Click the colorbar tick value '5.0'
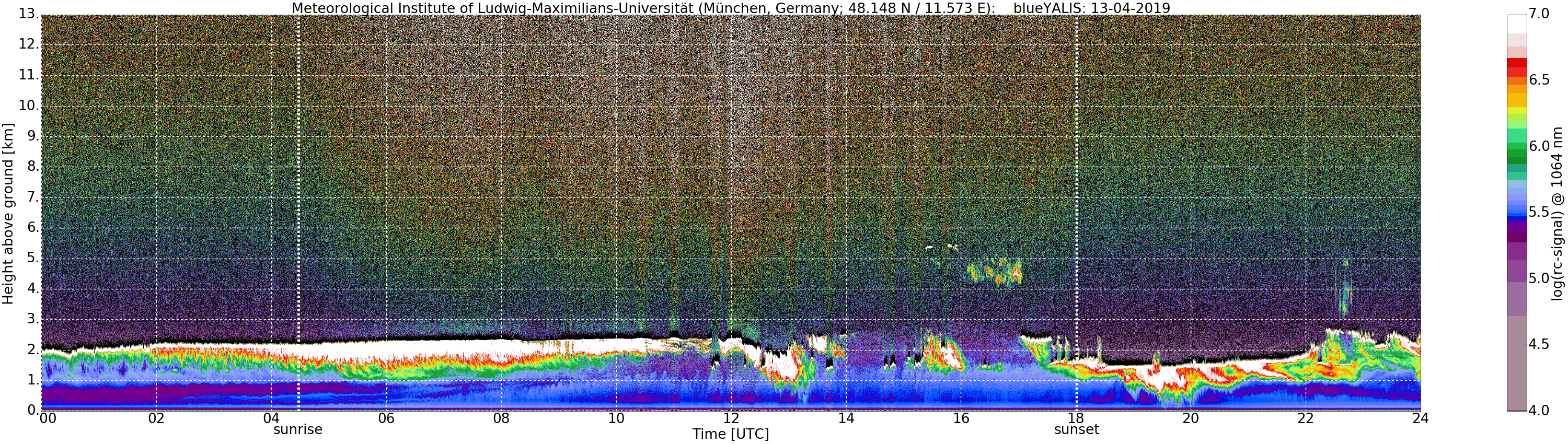Screen dimensions: 1568x444 [x=1539, y=278]
